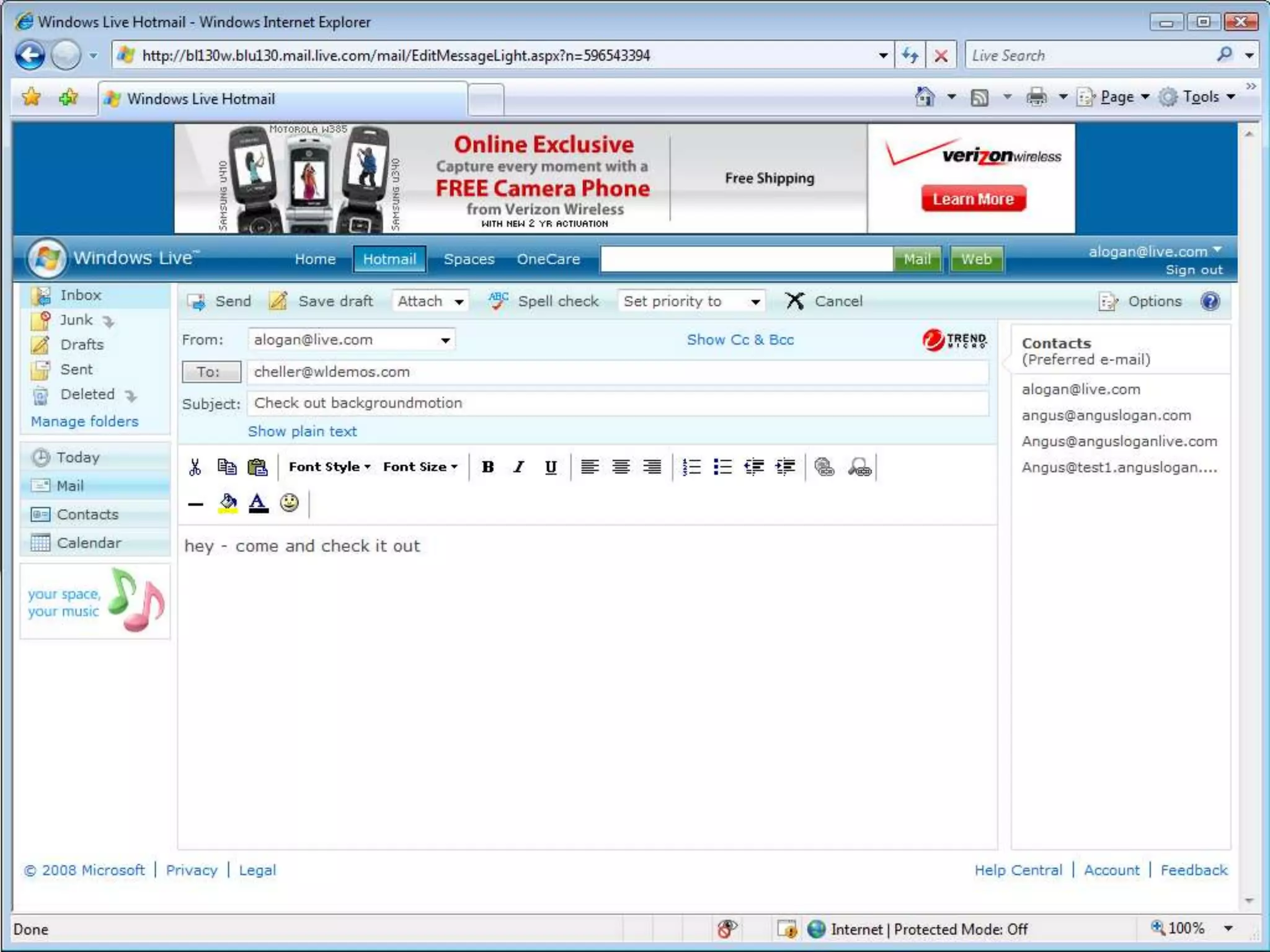Click the IE Print icon
This screenshot has width=1270, height=952.
coord(1036,97)
